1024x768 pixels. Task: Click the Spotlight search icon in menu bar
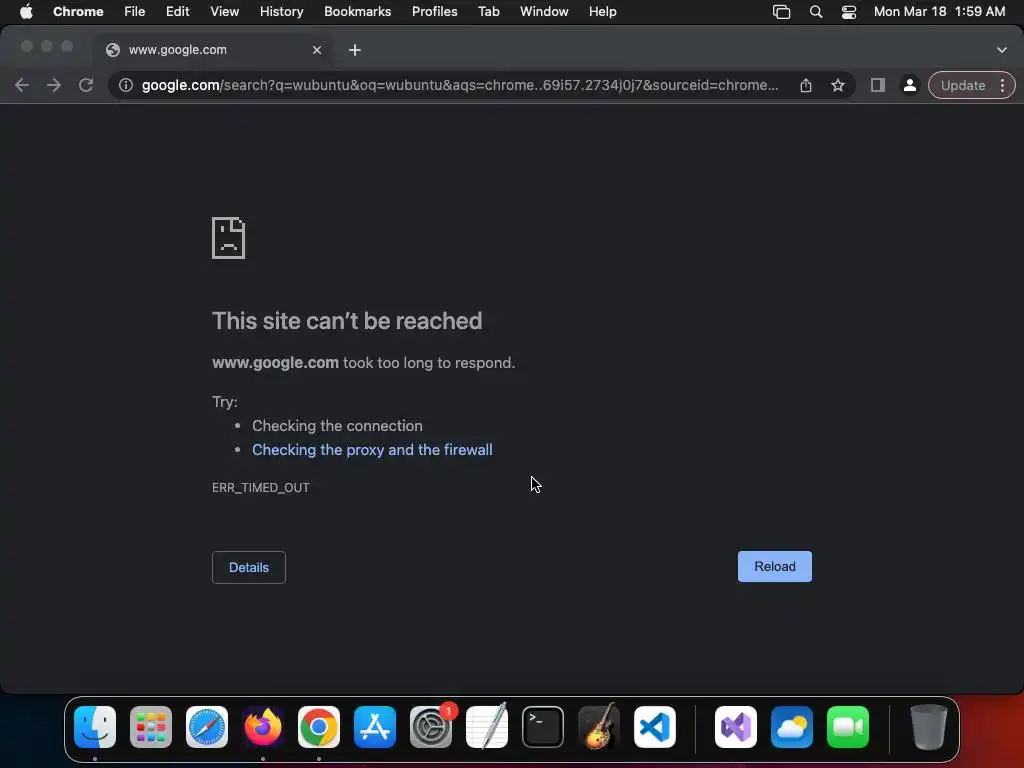(x=816, y=12)
